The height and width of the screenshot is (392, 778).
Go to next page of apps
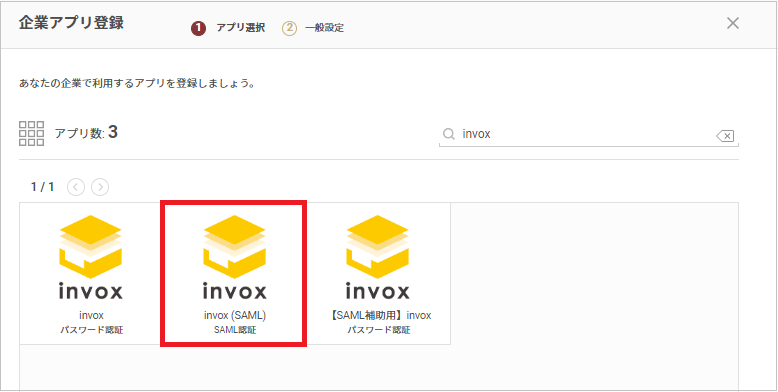[x=100, y=187]
